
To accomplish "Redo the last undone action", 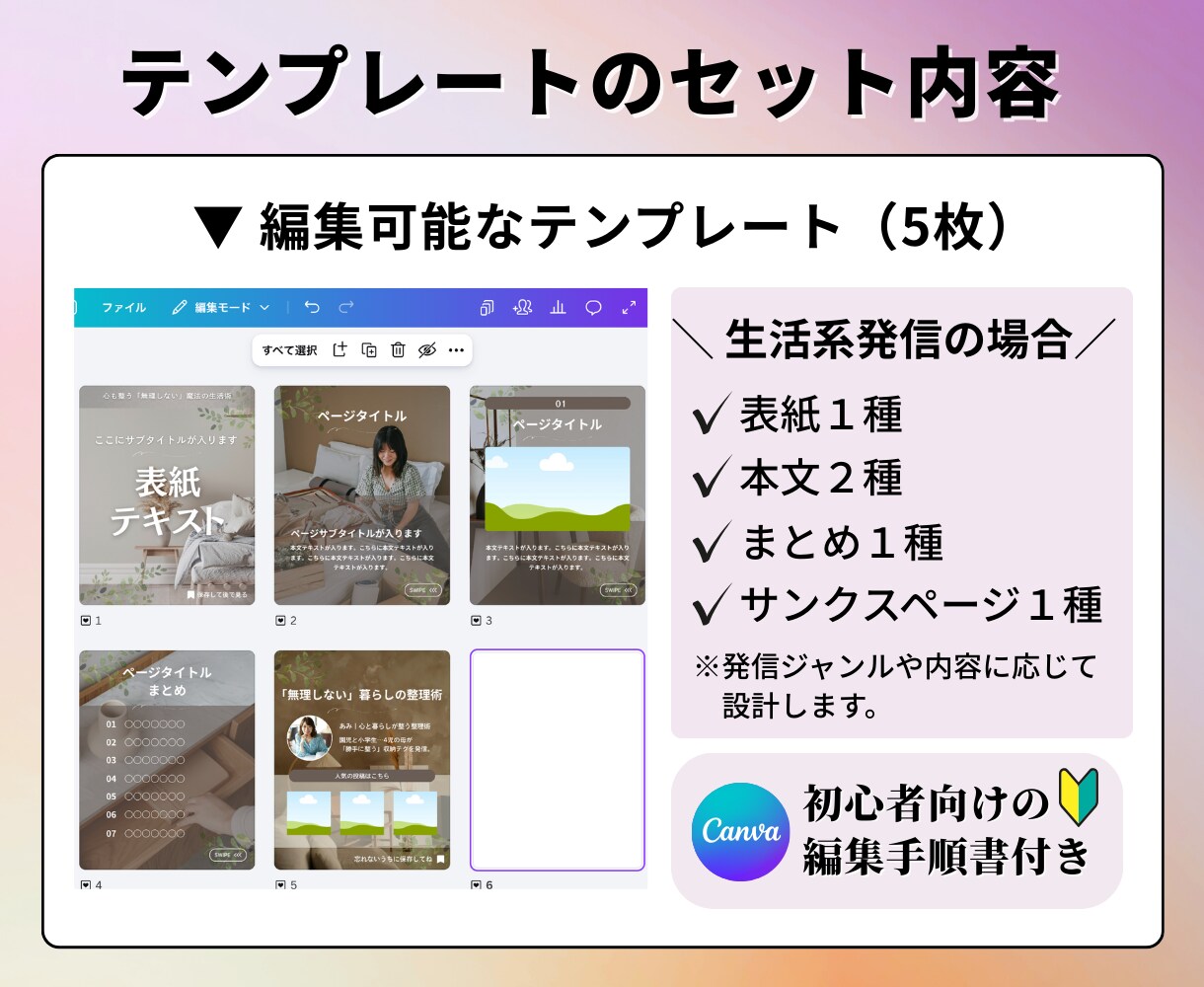I will 345,308.
